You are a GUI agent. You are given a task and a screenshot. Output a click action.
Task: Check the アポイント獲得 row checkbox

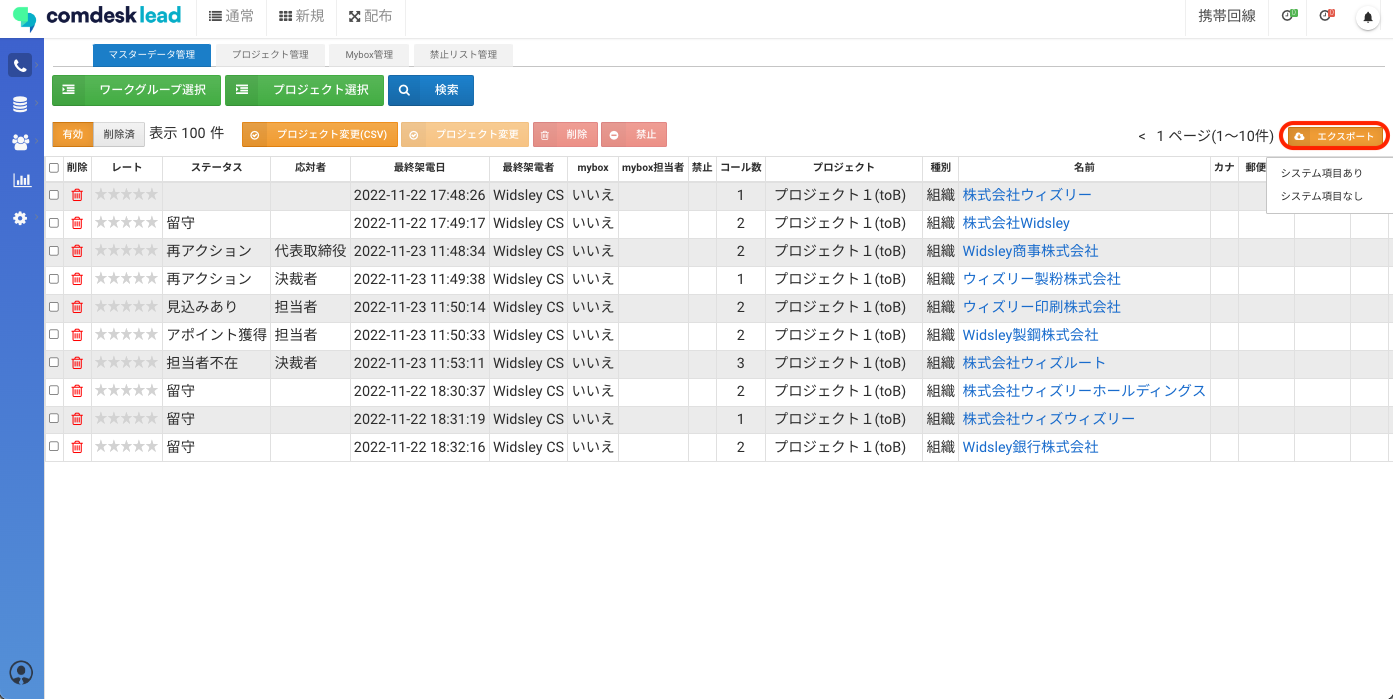pos(55,335)
